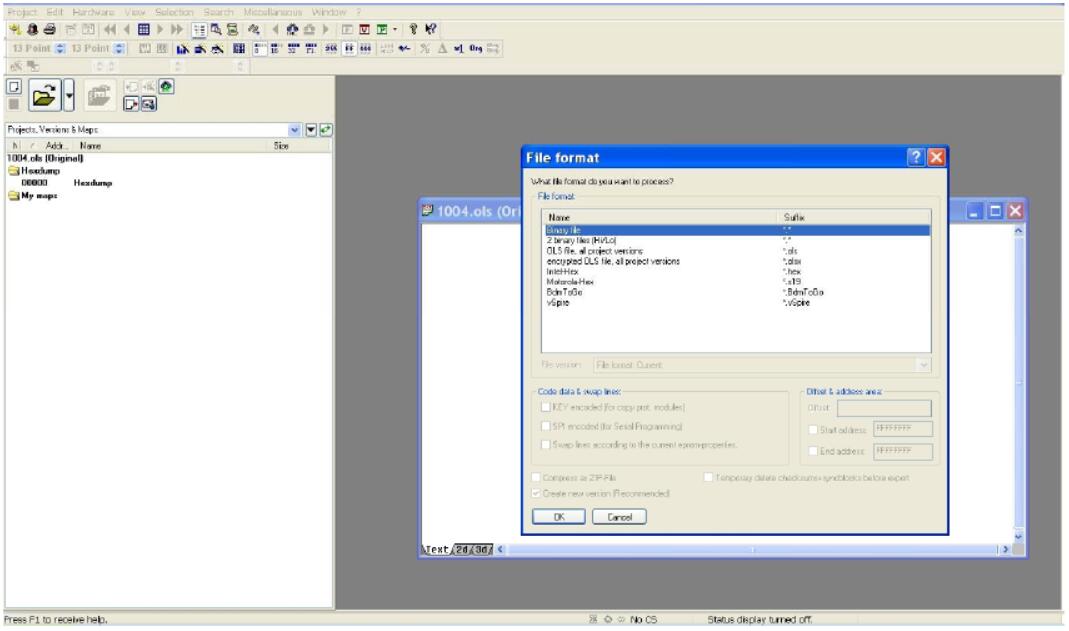Click the green refresh icon beside Projects dropdown
Viewport: 1069px width, 631px height.
(325, 129)
